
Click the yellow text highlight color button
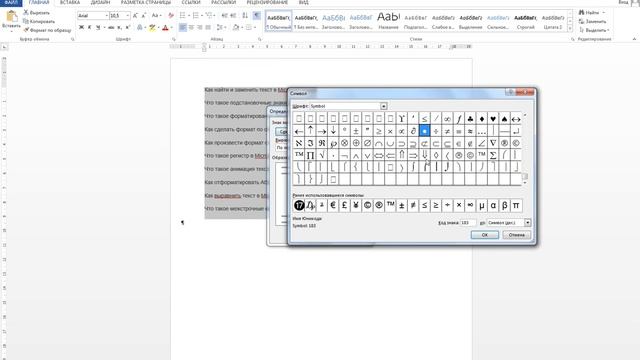[152, 27]
